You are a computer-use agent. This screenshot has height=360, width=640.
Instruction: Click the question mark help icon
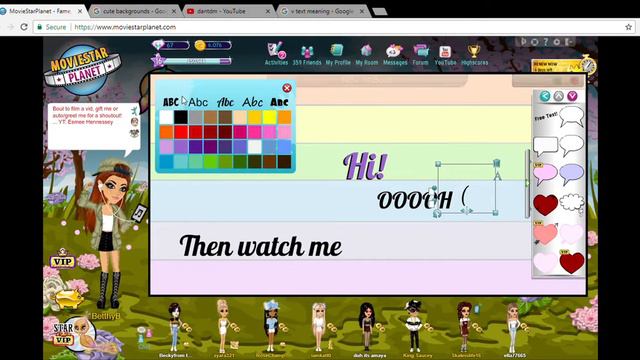545,41
